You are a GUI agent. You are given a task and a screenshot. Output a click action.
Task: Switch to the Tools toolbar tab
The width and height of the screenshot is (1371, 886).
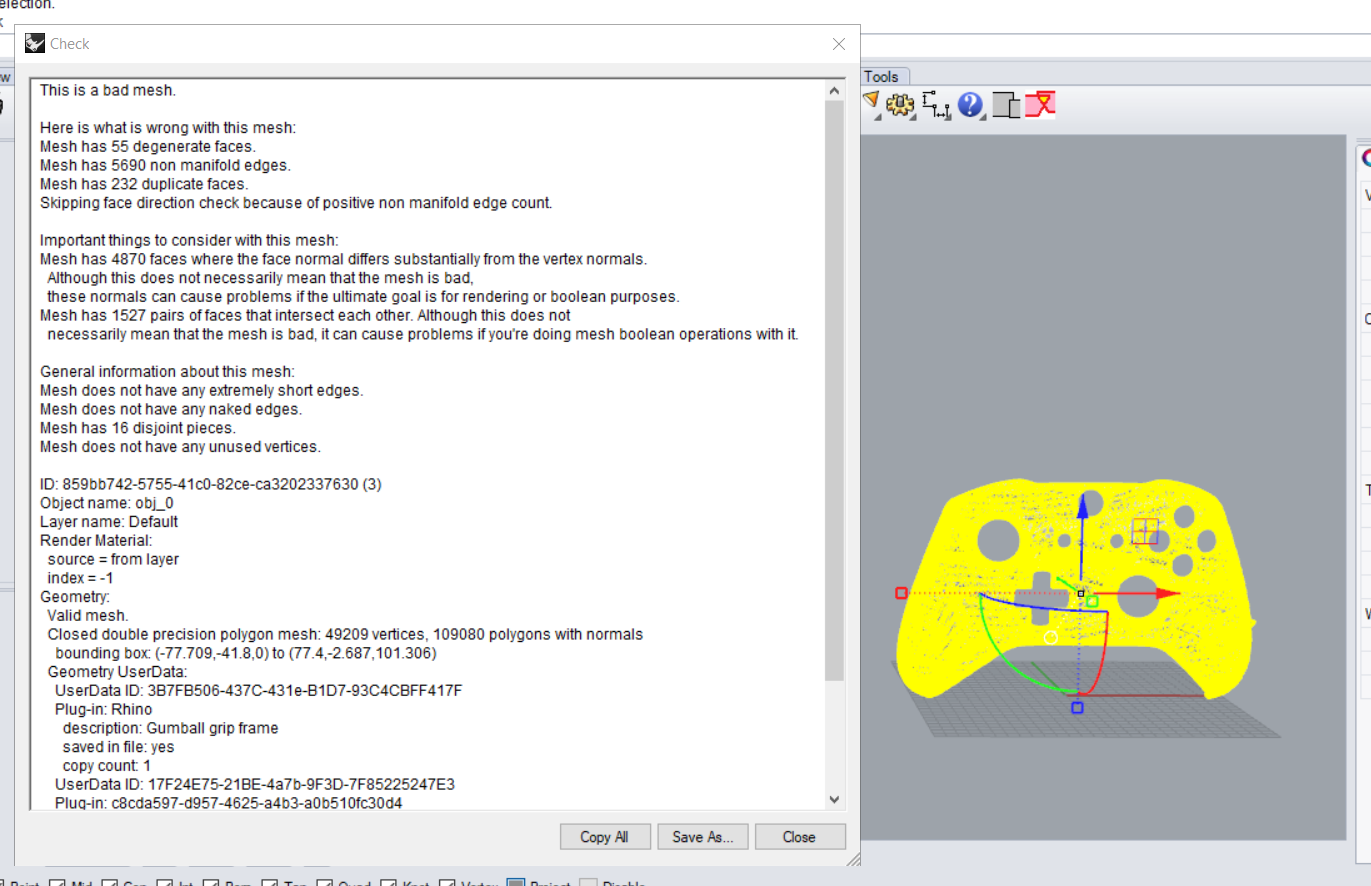coord(881,76)
